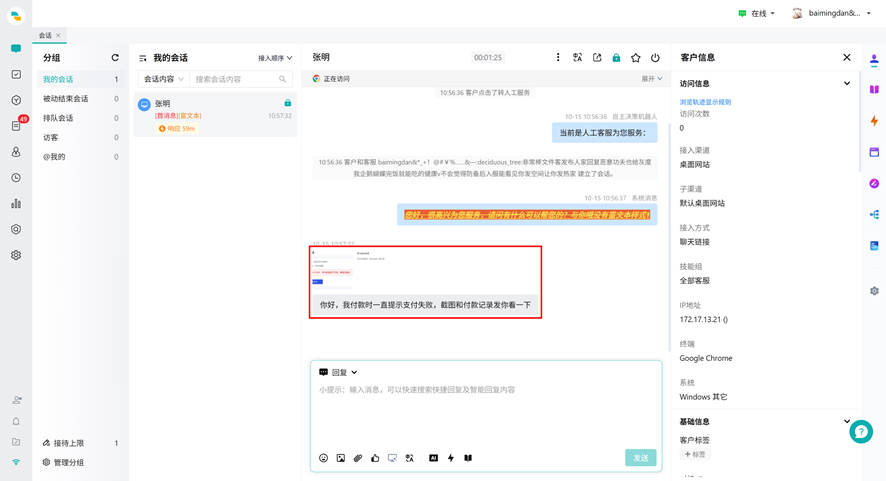Click the 响应 59m response timer tag

[x=177, y=129]
